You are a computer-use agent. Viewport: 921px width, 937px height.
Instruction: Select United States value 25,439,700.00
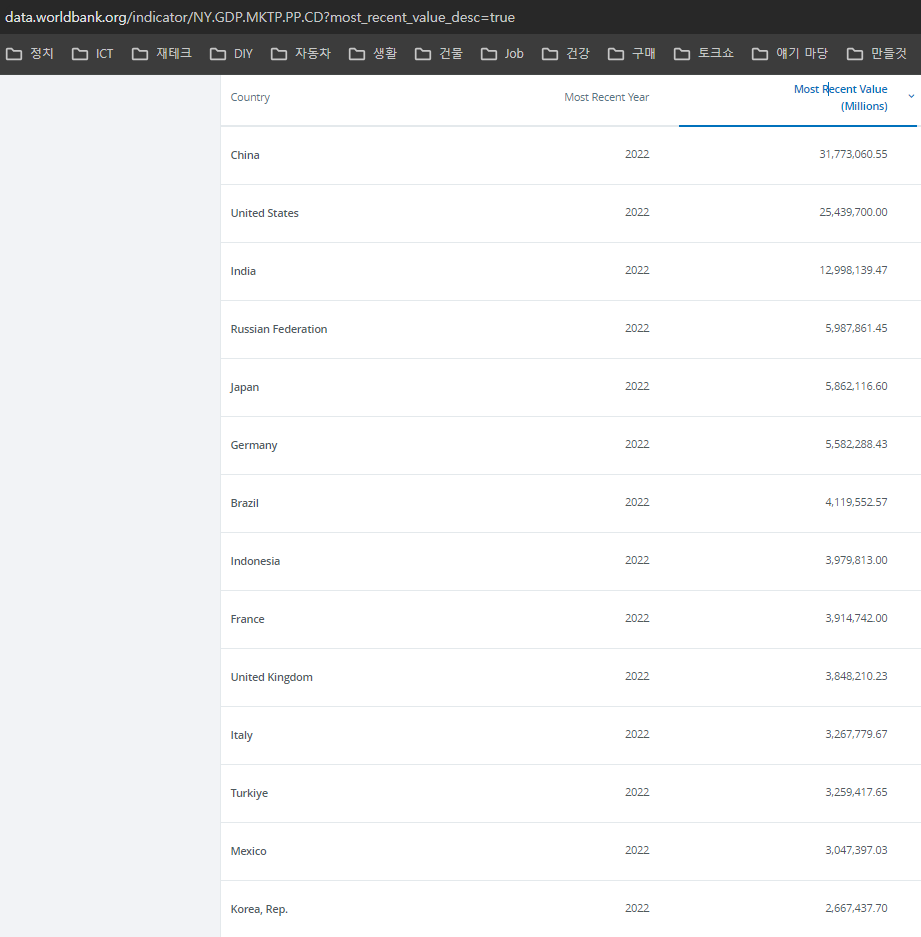[x=853, y=212]
